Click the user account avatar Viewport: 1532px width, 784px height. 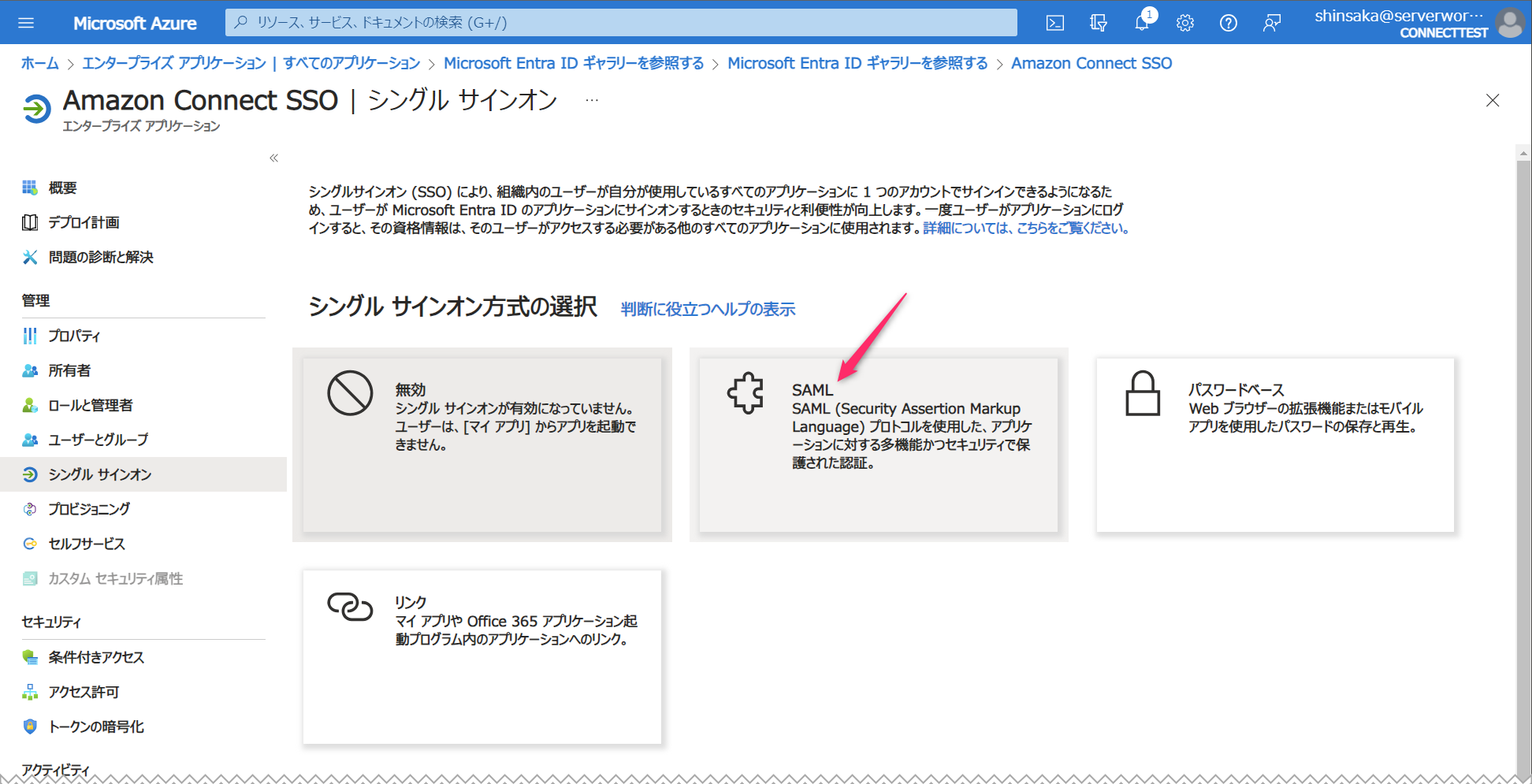click(1510, 23)
